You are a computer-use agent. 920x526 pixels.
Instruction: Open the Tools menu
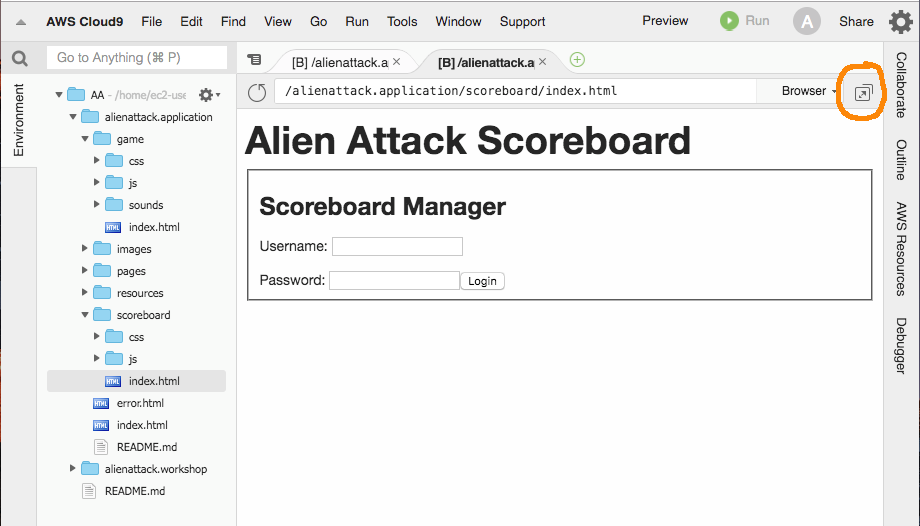(x=402, y=22)
